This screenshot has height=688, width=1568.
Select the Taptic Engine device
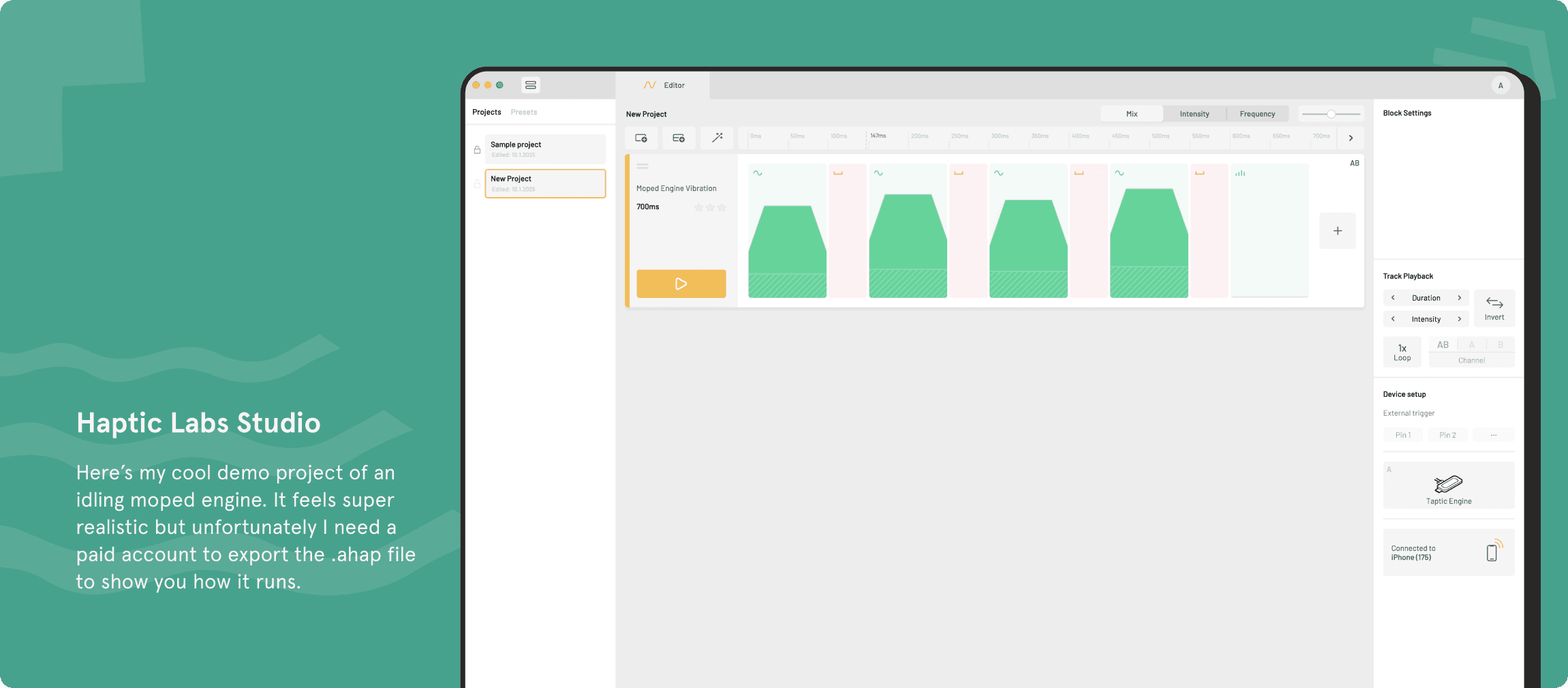pyautogui.click(x=1449, y=485)
